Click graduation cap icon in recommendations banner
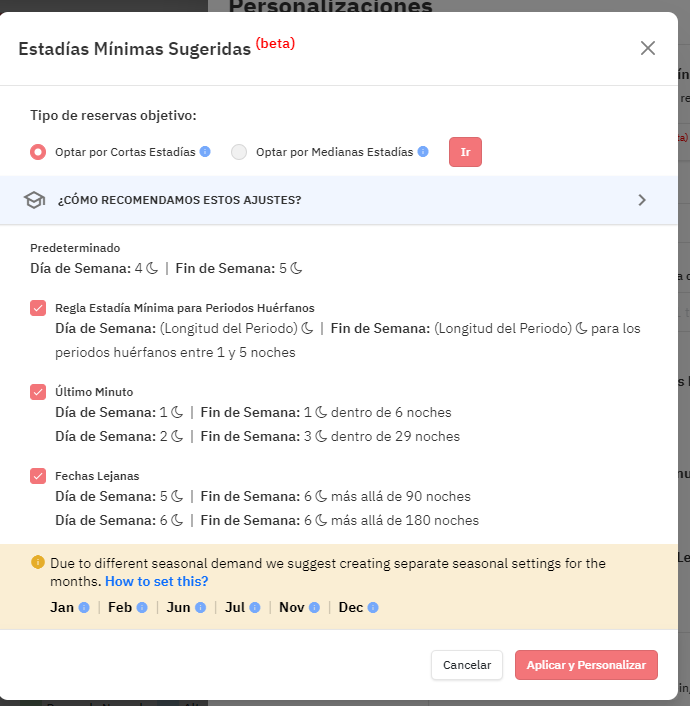 point(35,200)
